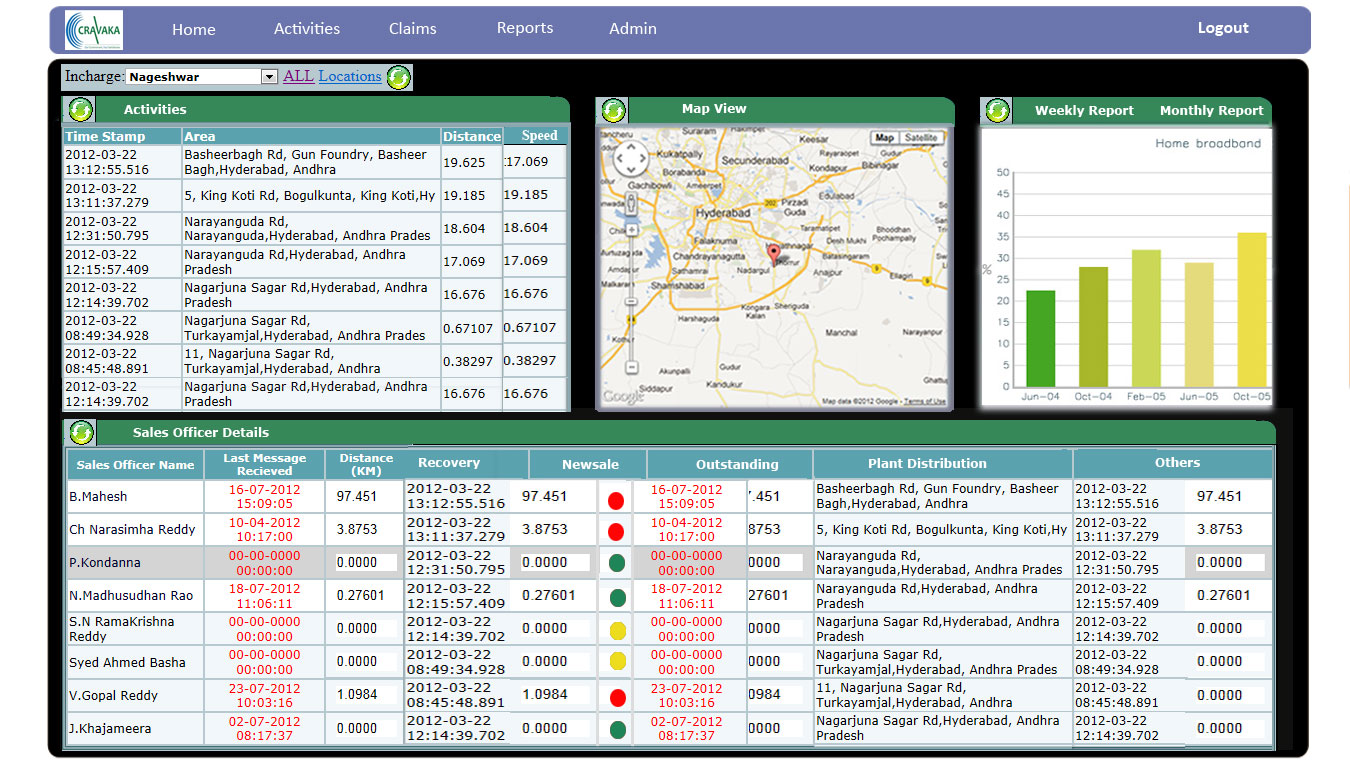Refresh the Map View panel

613,110
